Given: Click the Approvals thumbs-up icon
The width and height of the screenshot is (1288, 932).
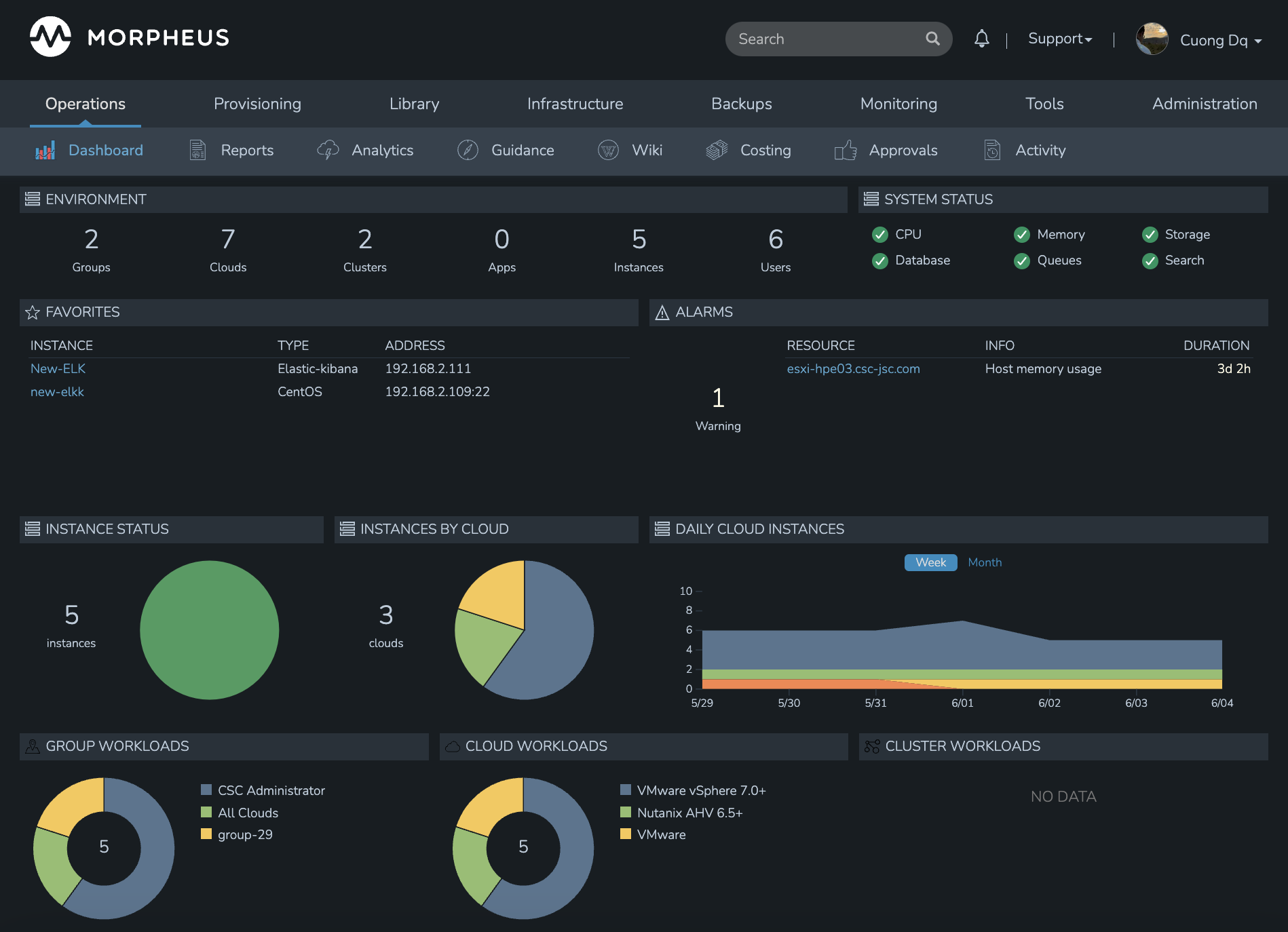Looking at the screenshot, I should (x=846, y=150).
